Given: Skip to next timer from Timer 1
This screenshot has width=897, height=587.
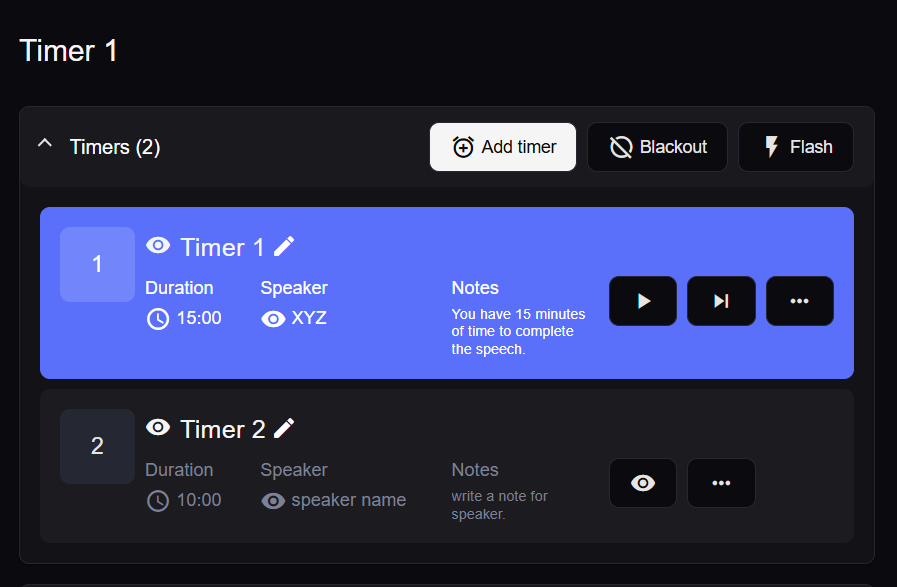Looking at the screenshot, I should pos(721,301).
